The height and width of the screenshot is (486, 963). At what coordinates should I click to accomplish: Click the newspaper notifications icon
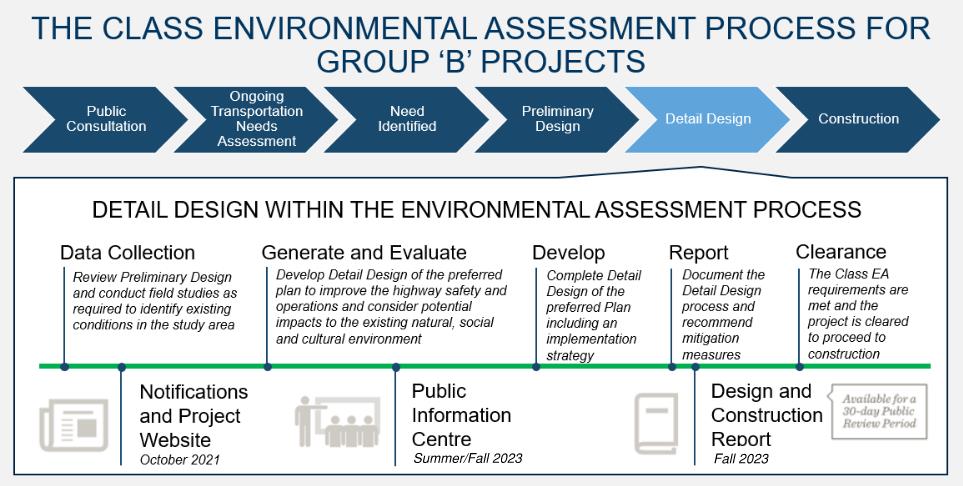click(x=74, y=425)
